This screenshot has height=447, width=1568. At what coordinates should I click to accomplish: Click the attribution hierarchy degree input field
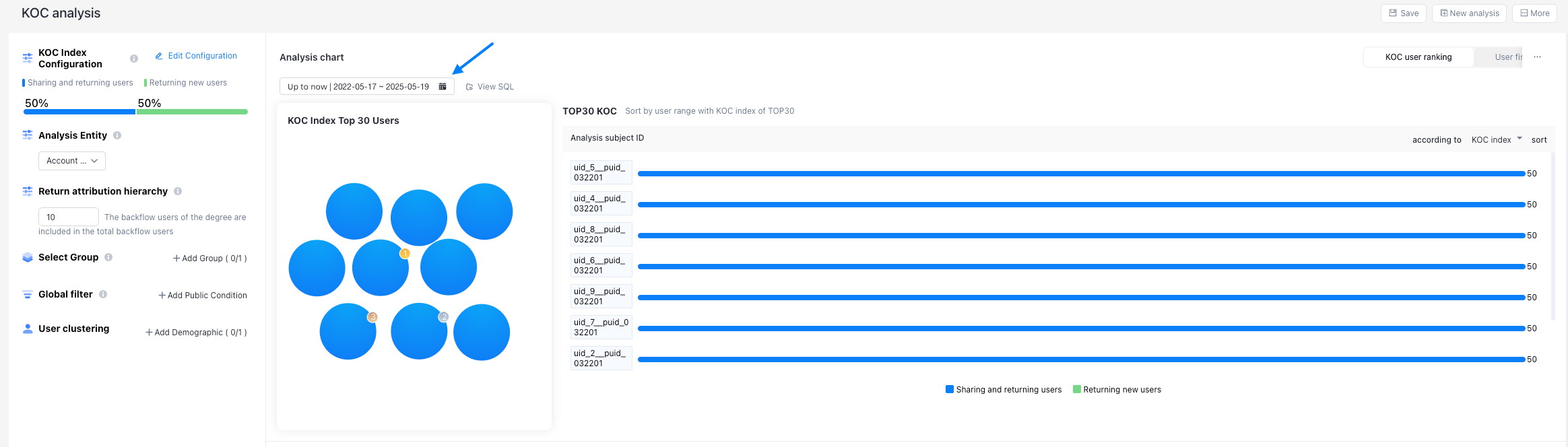click(x=69, y=217)
